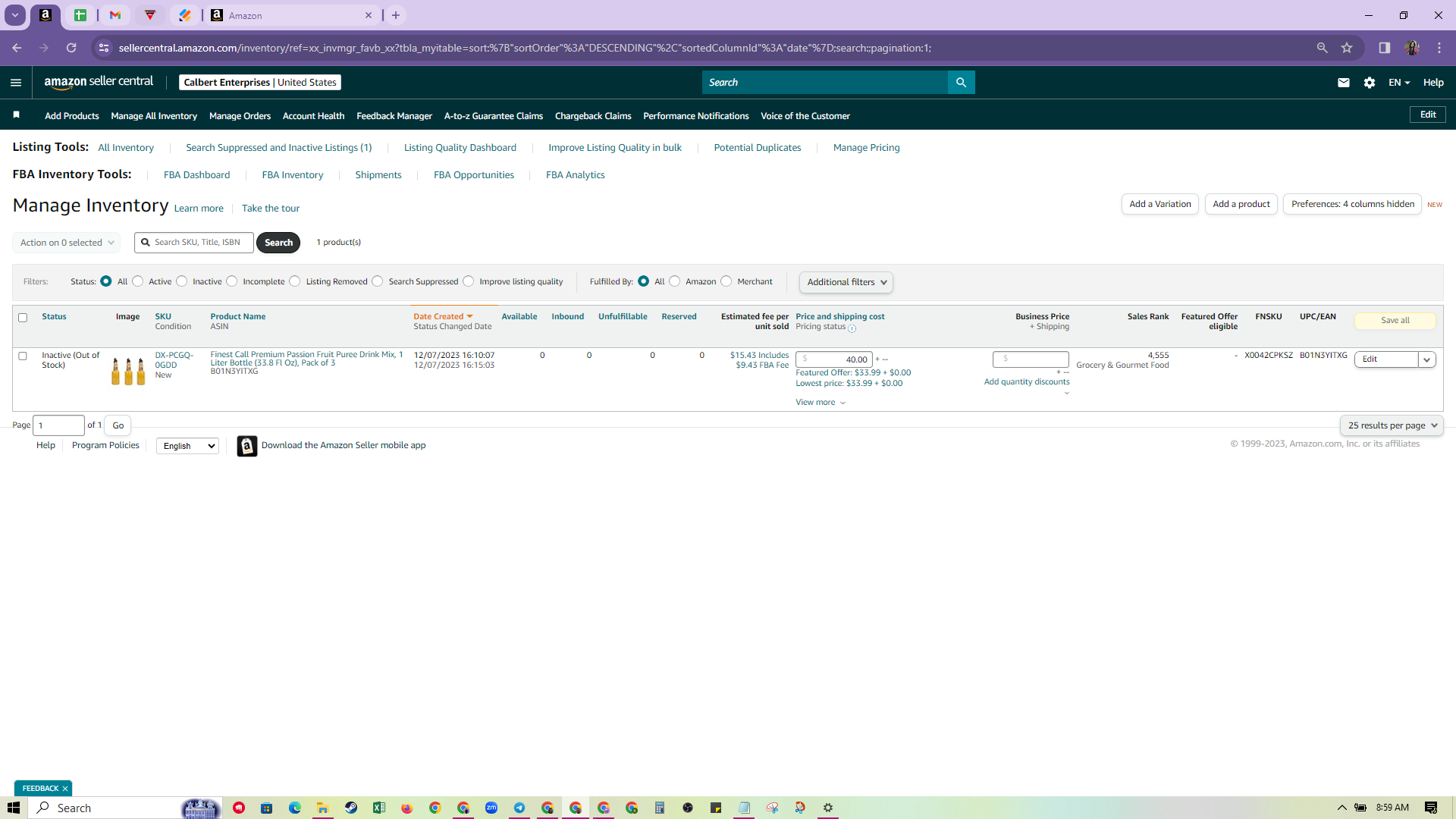This screenshot has width=1456, height=819.
Task: Open Windows Start menu
Action: [x=13, y=808]
